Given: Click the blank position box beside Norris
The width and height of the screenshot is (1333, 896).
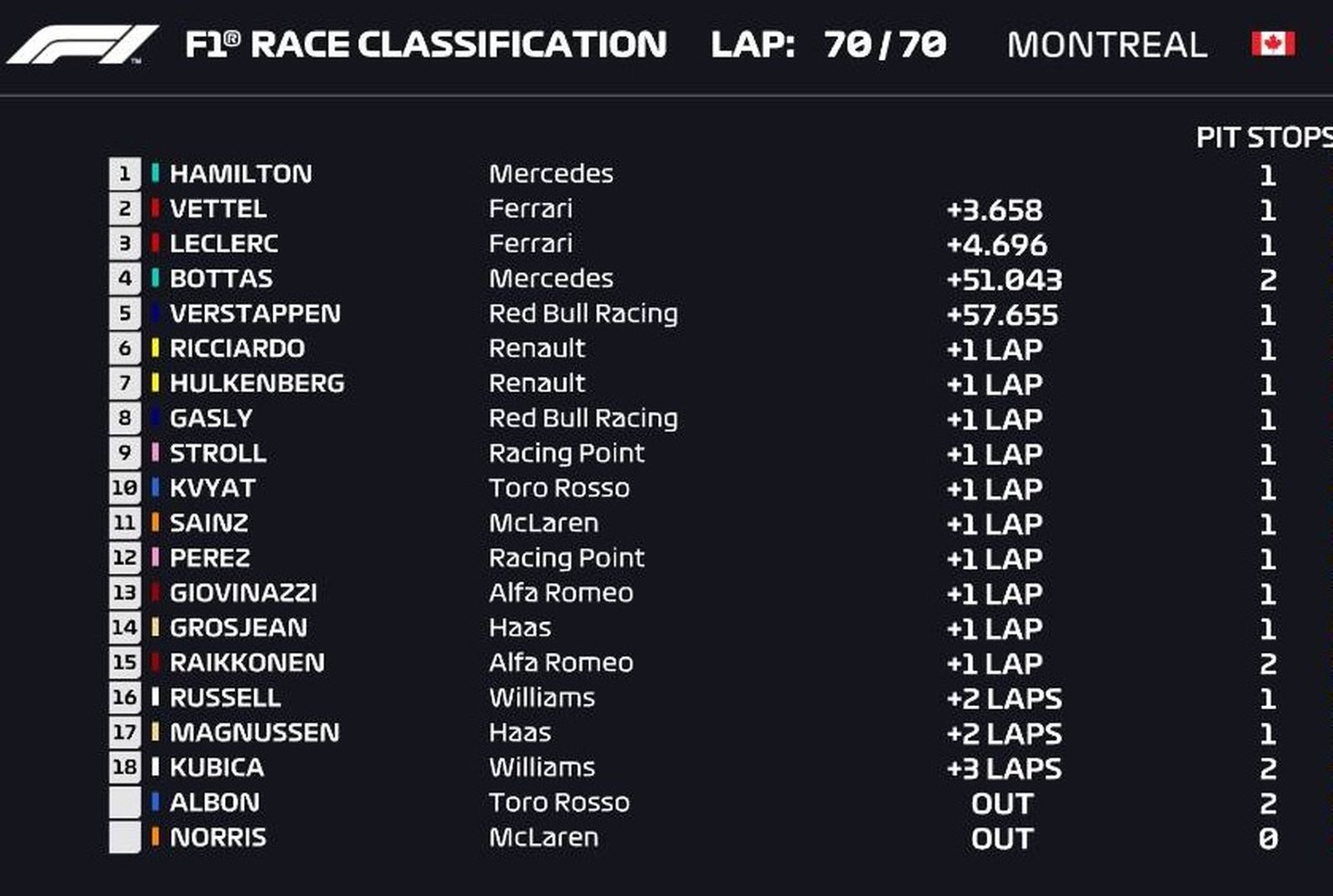Looking at the screenshot, I should (x=125, y=837).
